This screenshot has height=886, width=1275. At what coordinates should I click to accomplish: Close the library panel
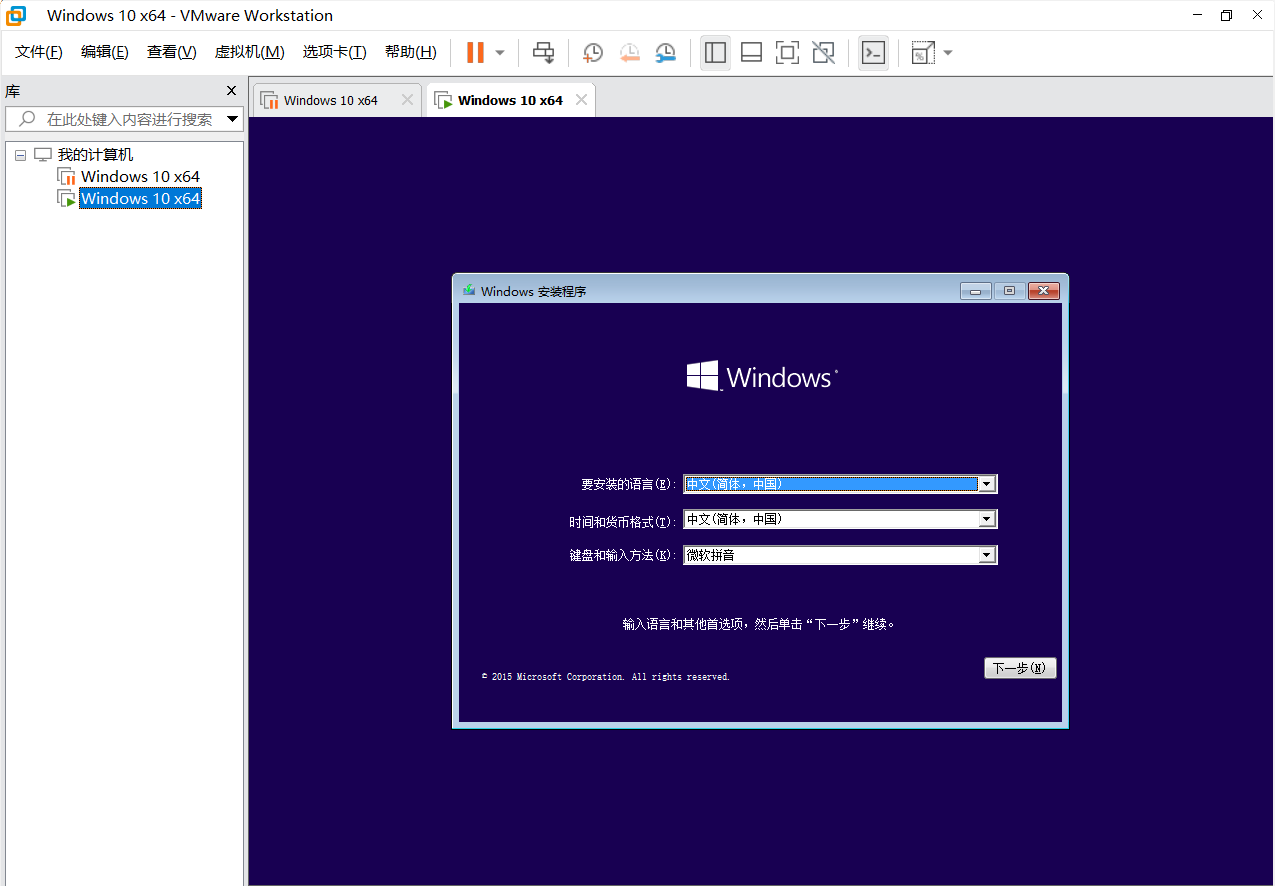232,91
